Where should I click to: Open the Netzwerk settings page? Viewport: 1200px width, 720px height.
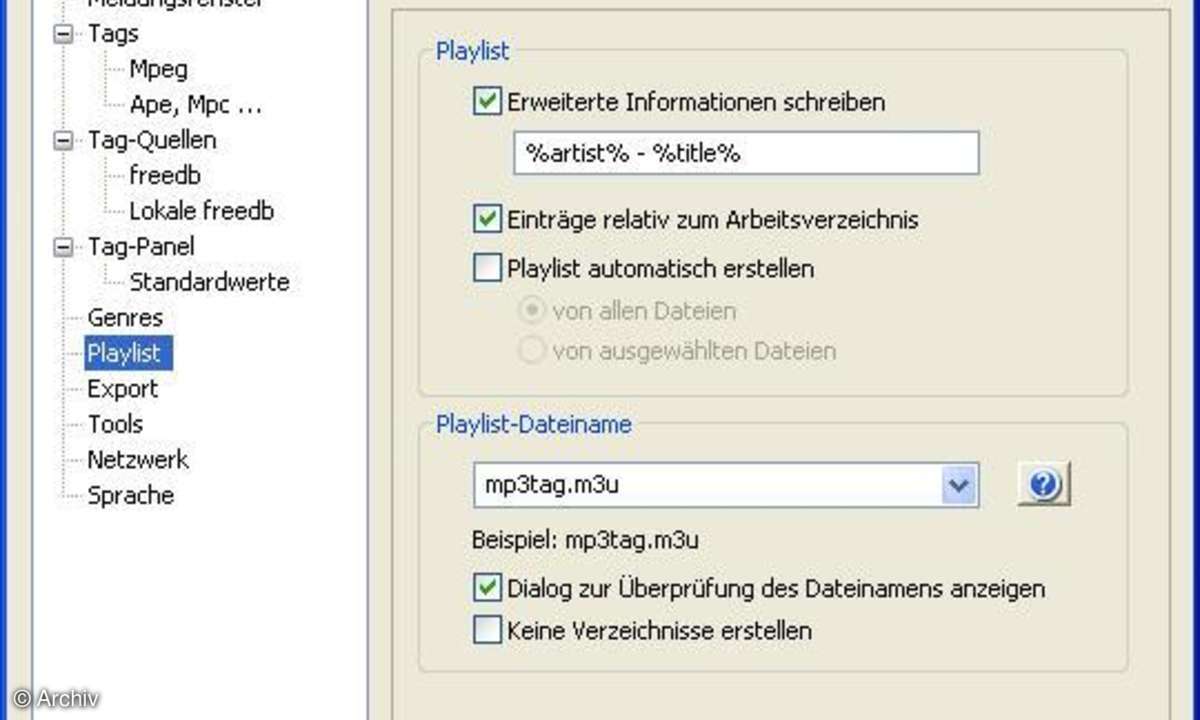138,460
